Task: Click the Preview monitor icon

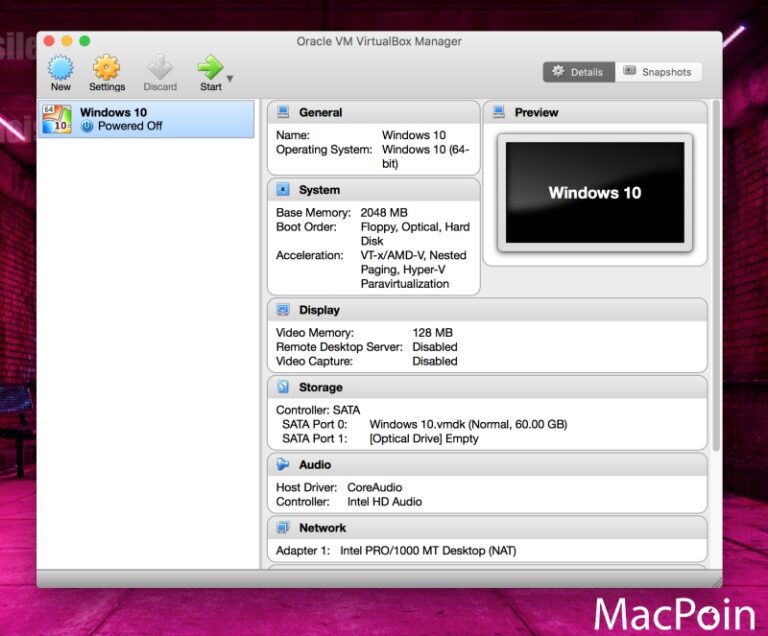Action: (x=499, y=113)
